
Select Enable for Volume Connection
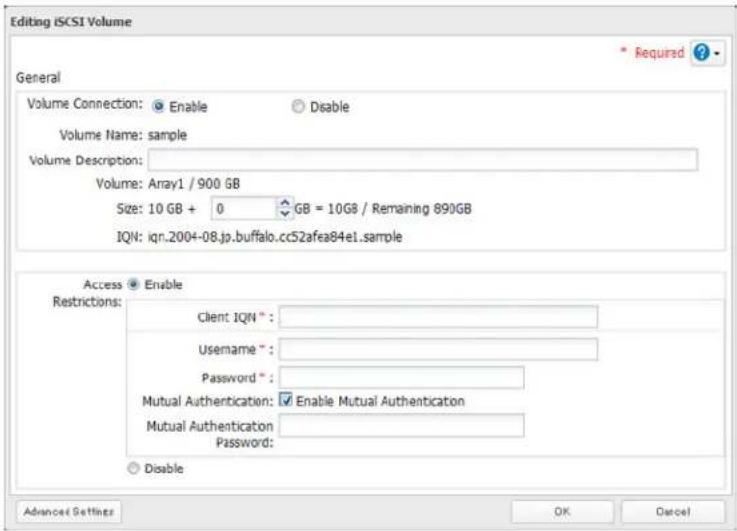tap(158, 107)
